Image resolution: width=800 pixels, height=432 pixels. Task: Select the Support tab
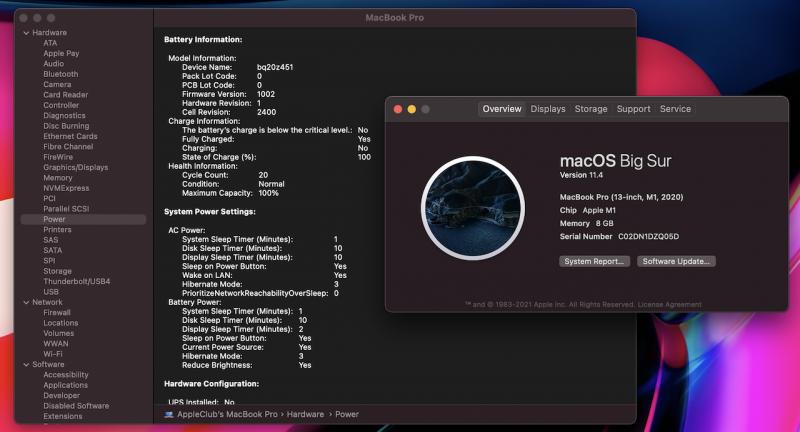[x=633, y=109]
